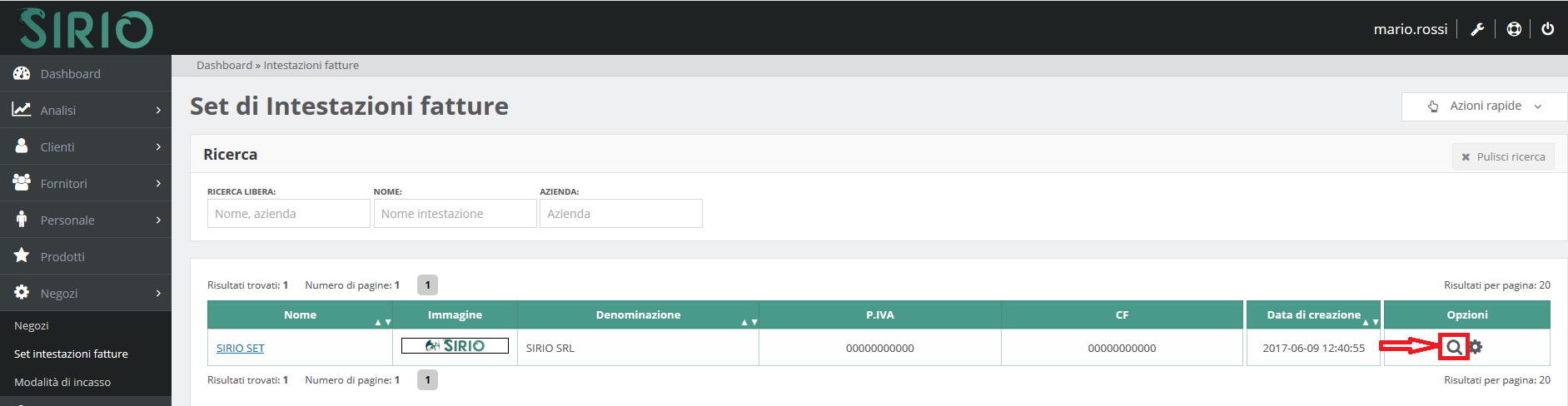Viewport: 1568px width, 406px height.
Task: Expand the Personale sidebar menu
Action: coord(85,220)
